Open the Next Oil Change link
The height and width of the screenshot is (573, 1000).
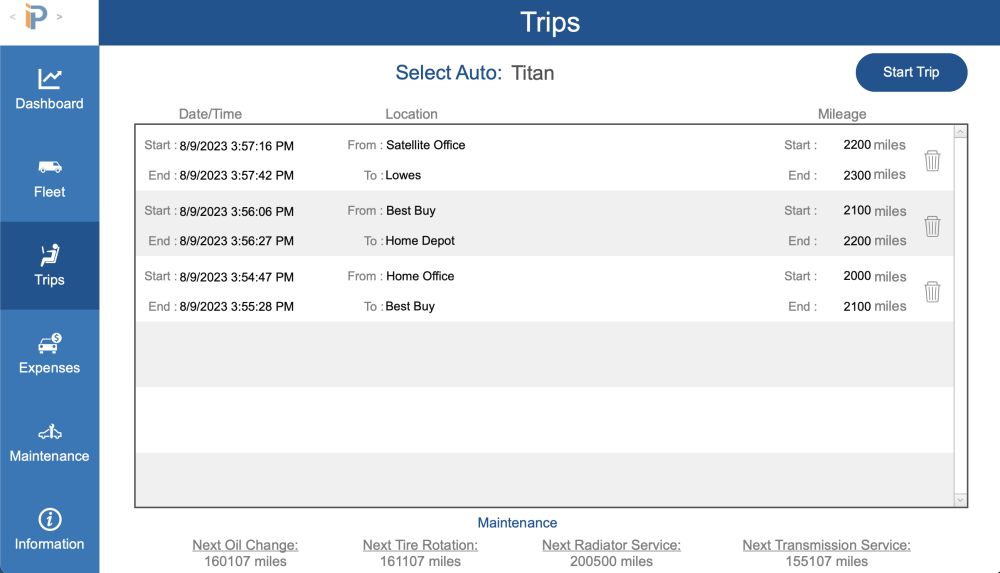tap(245, 545)
